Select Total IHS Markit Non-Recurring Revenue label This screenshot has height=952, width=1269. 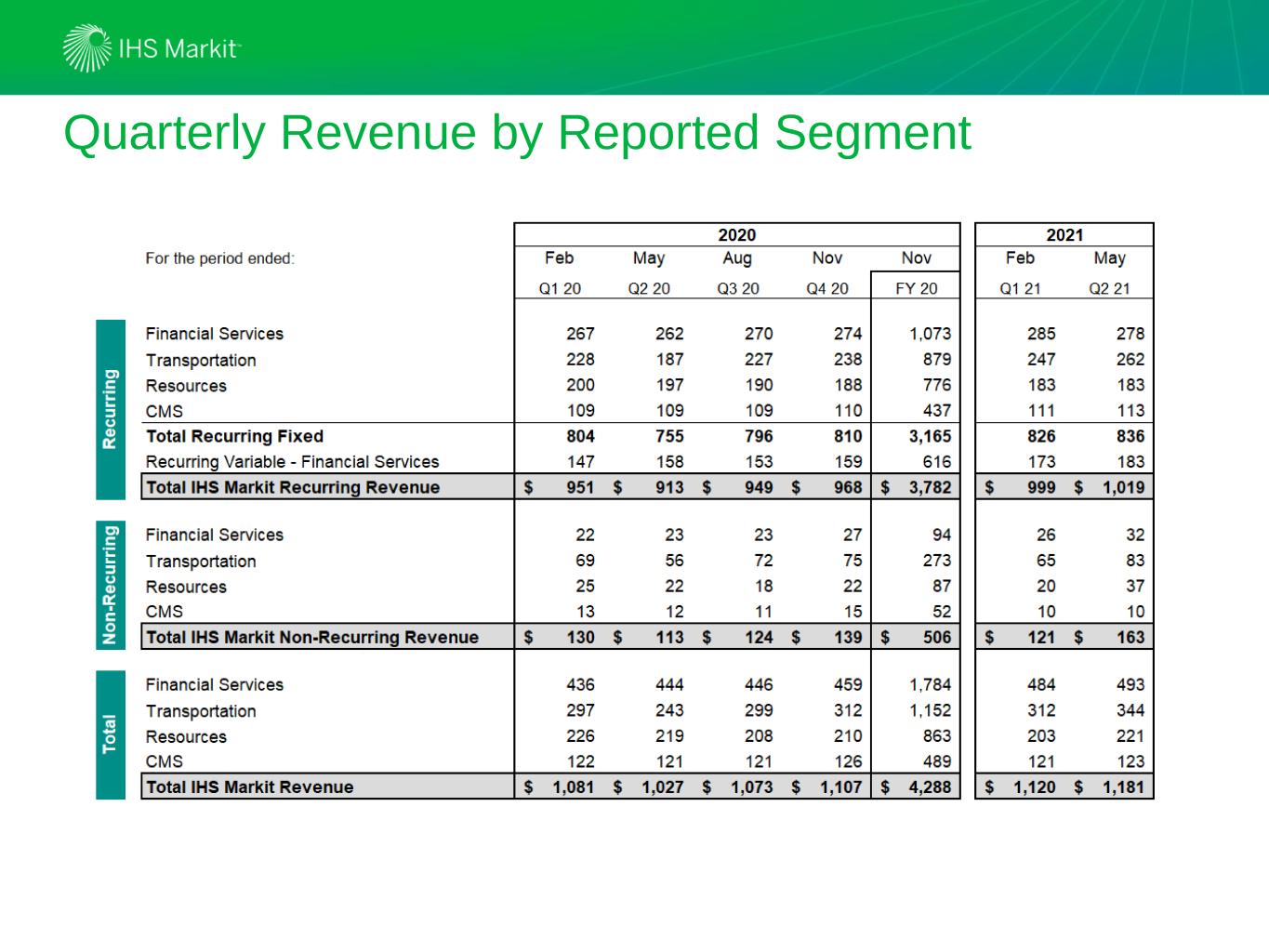coord(312,637)
